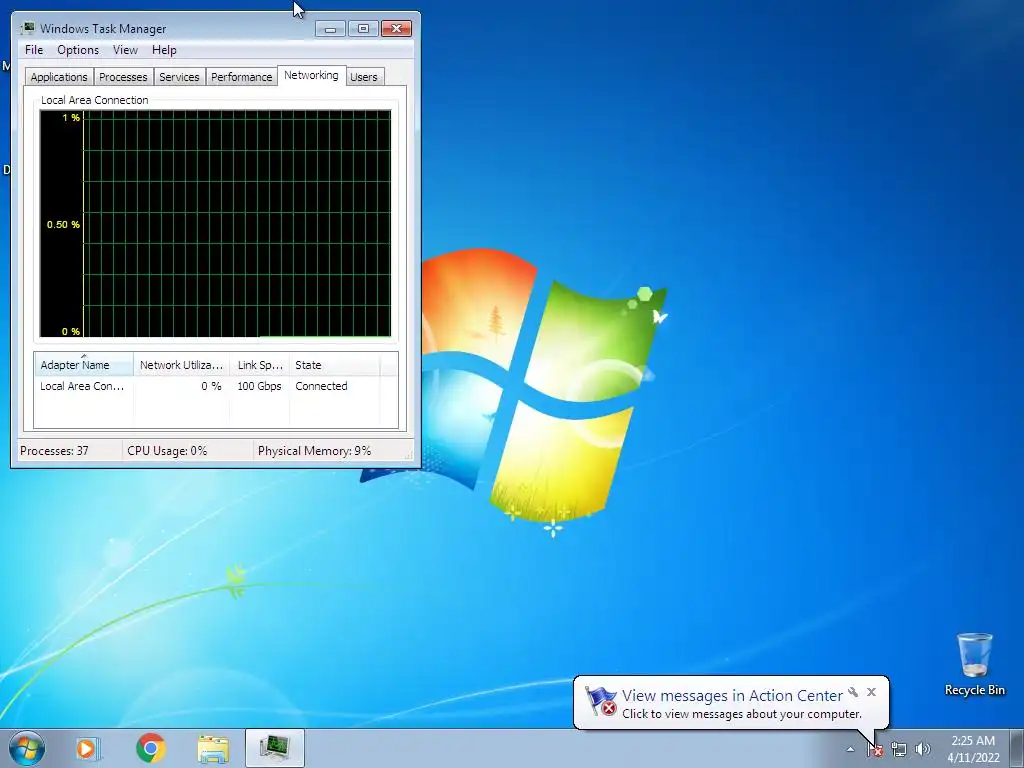Open the View menu
Image resolution: width=1024 pixels, height=768 pixels.
(x=125, y=50)
